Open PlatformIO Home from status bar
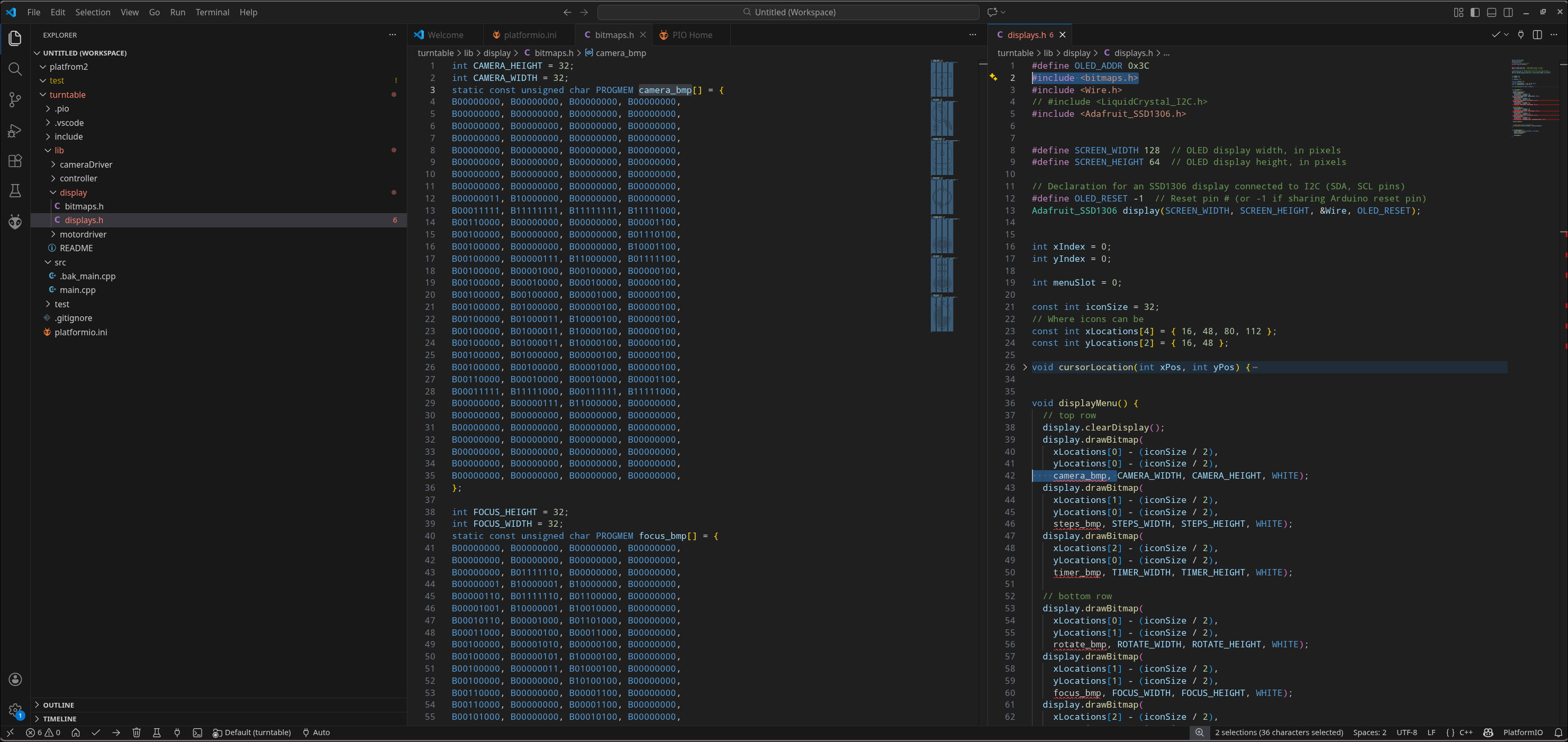 [76, 732]
